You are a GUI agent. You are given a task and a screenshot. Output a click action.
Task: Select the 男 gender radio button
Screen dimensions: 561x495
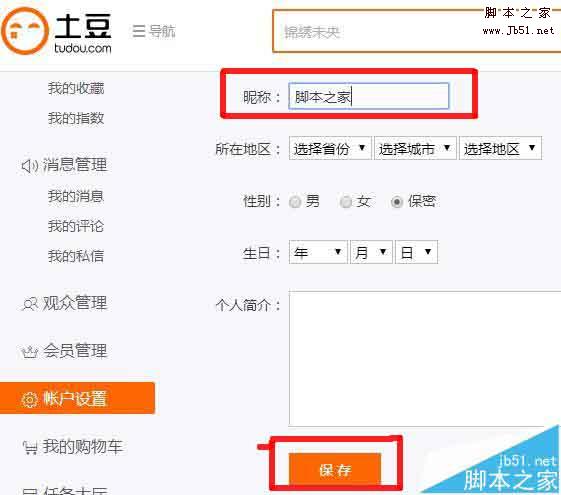click(x=295, y=202)
